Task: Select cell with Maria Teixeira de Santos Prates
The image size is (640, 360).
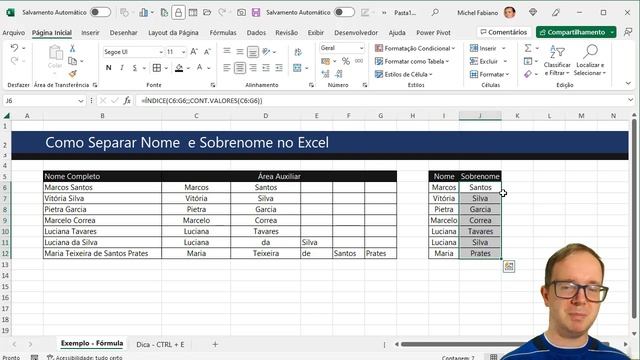Action: pyautogui.click(x=102, y=253)
